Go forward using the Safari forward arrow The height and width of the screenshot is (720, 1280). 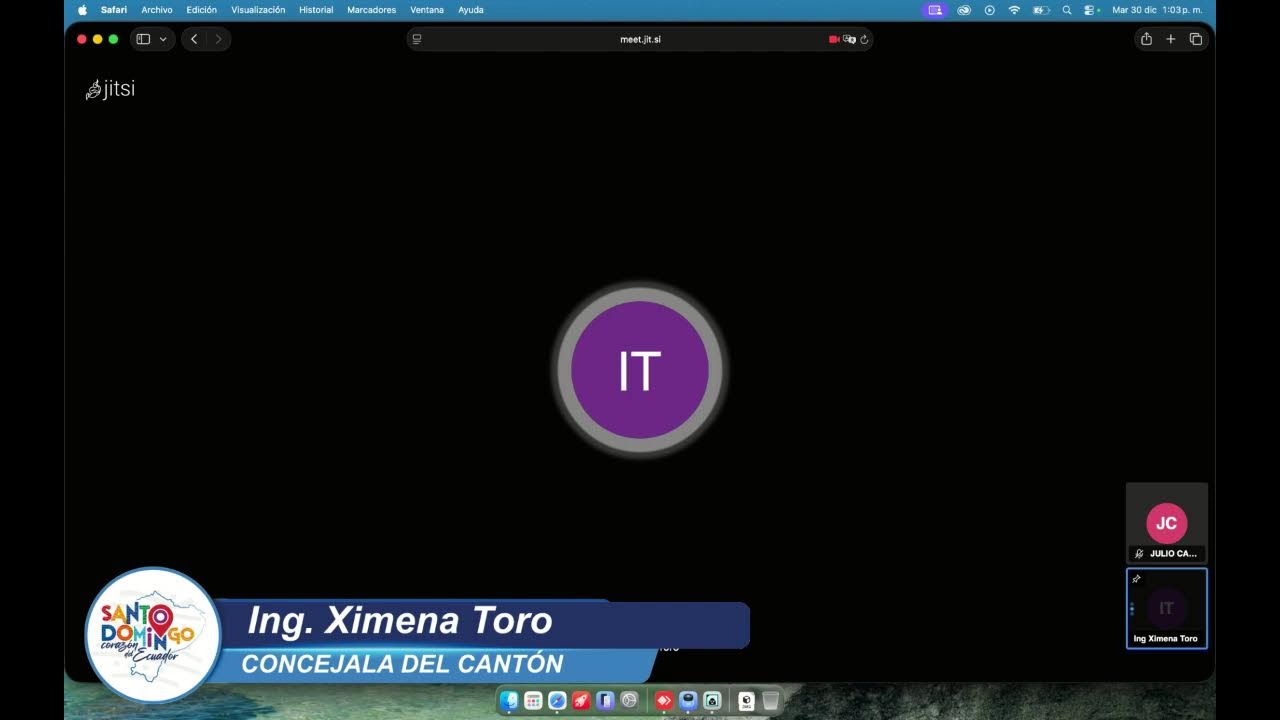tap(218, 39)
